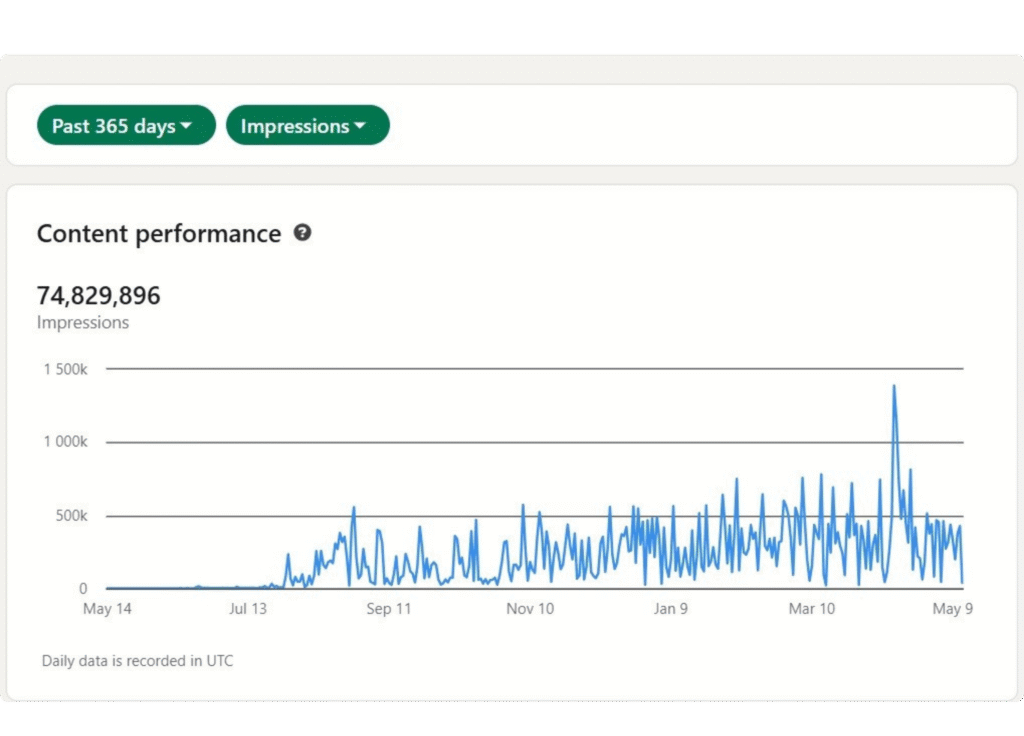This screenshot has width=1024, height=736.
Task: Select the Content performance heading
Action: [159, 234]
